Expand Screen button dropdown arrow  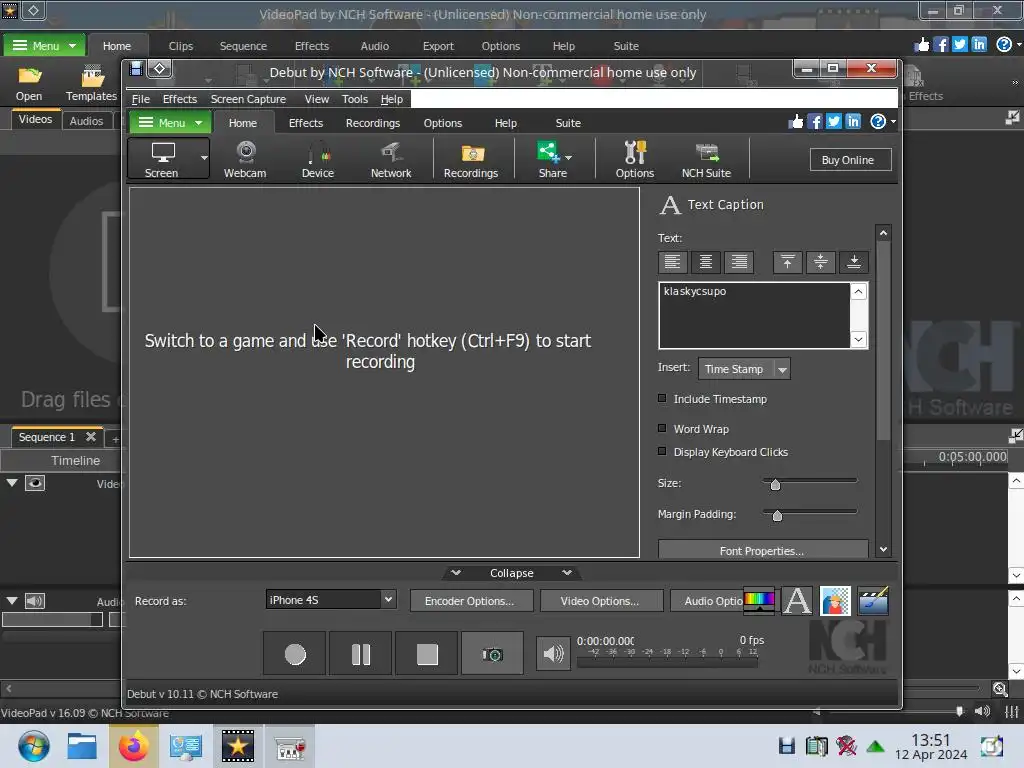point(204,158)
